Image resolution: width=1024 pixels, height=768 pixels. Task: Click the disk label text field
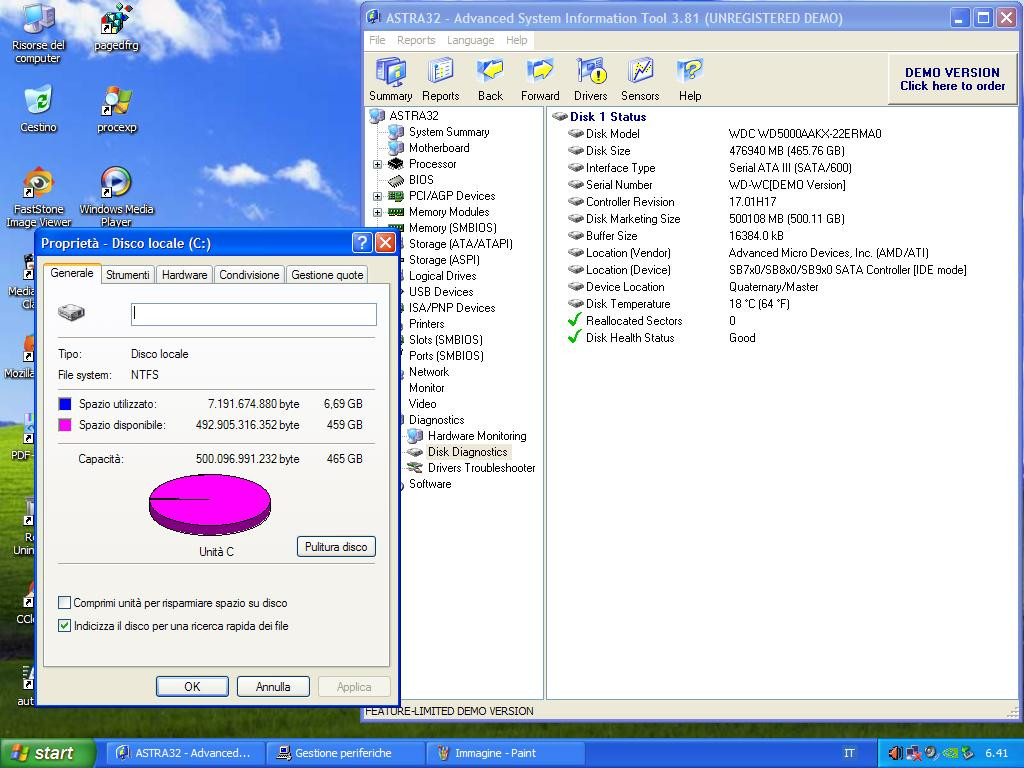pos(254,314)
